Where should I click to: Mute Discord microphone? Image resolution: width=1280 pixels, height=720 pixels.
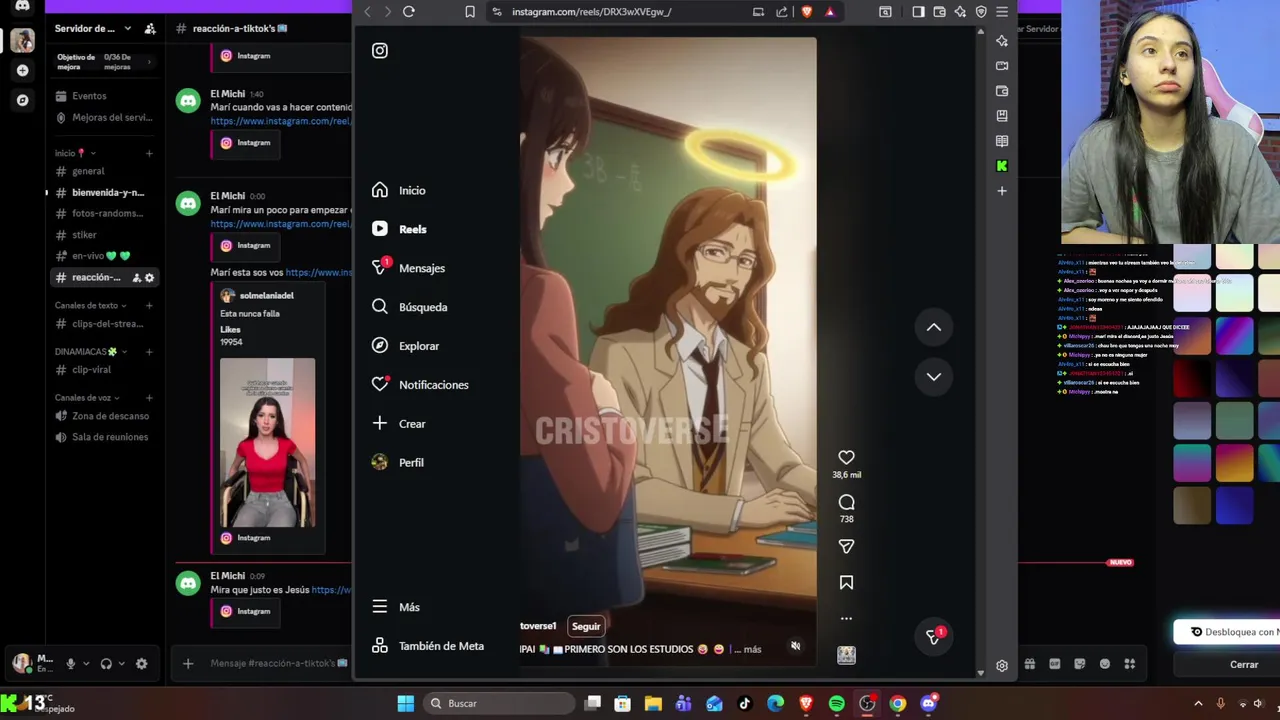tap(70, 664)
